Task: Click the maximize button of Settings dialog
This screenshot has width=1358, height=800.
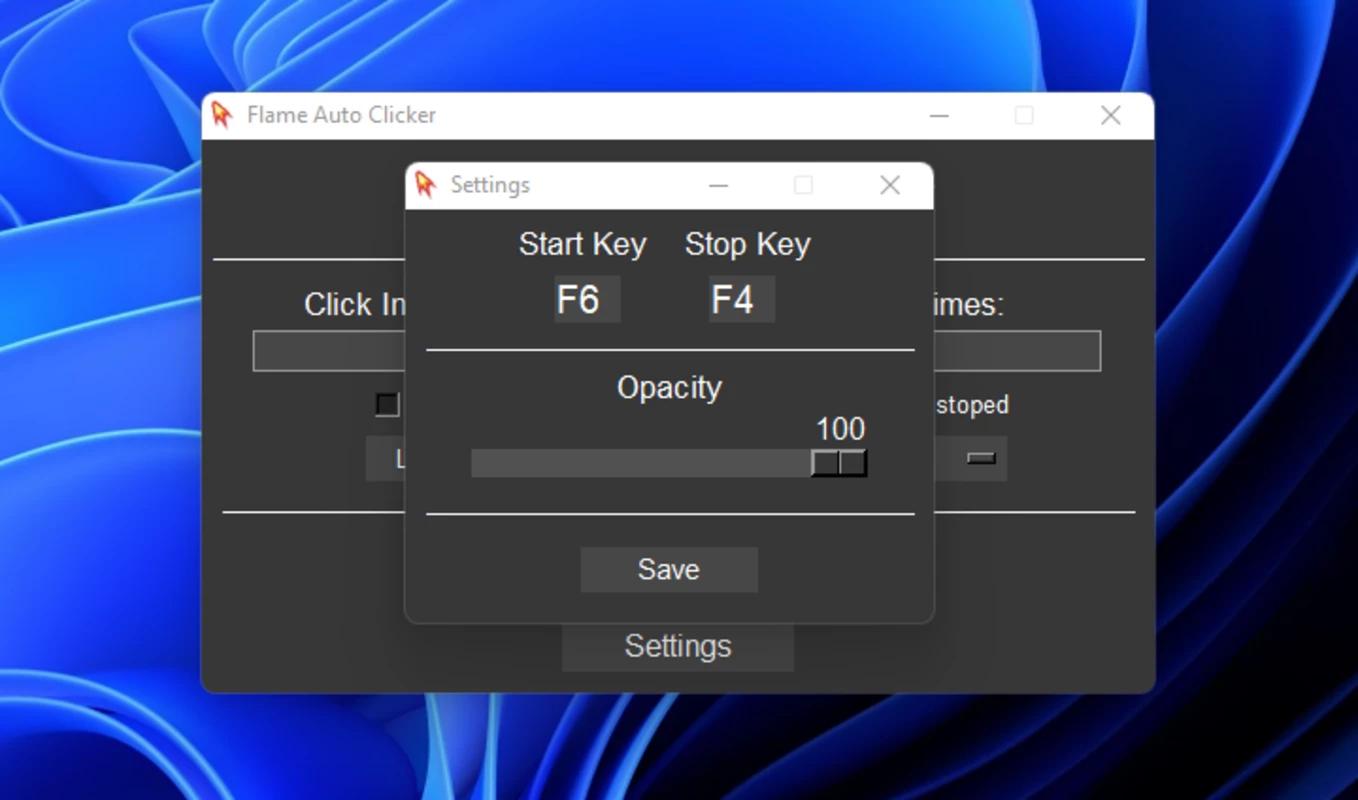Action: tap(803, 185)
